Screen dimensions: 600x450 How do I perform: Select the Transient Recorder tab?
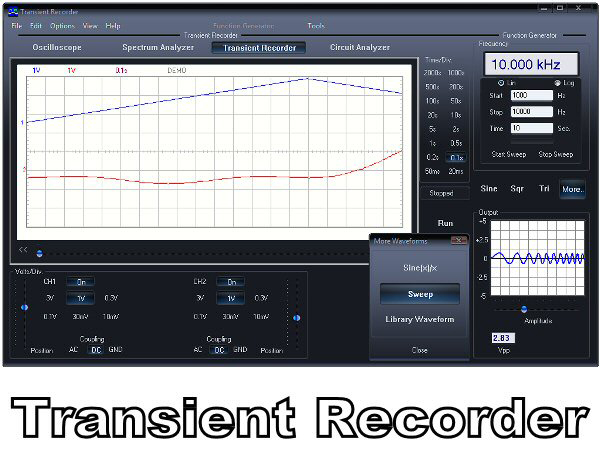(259, 48)
